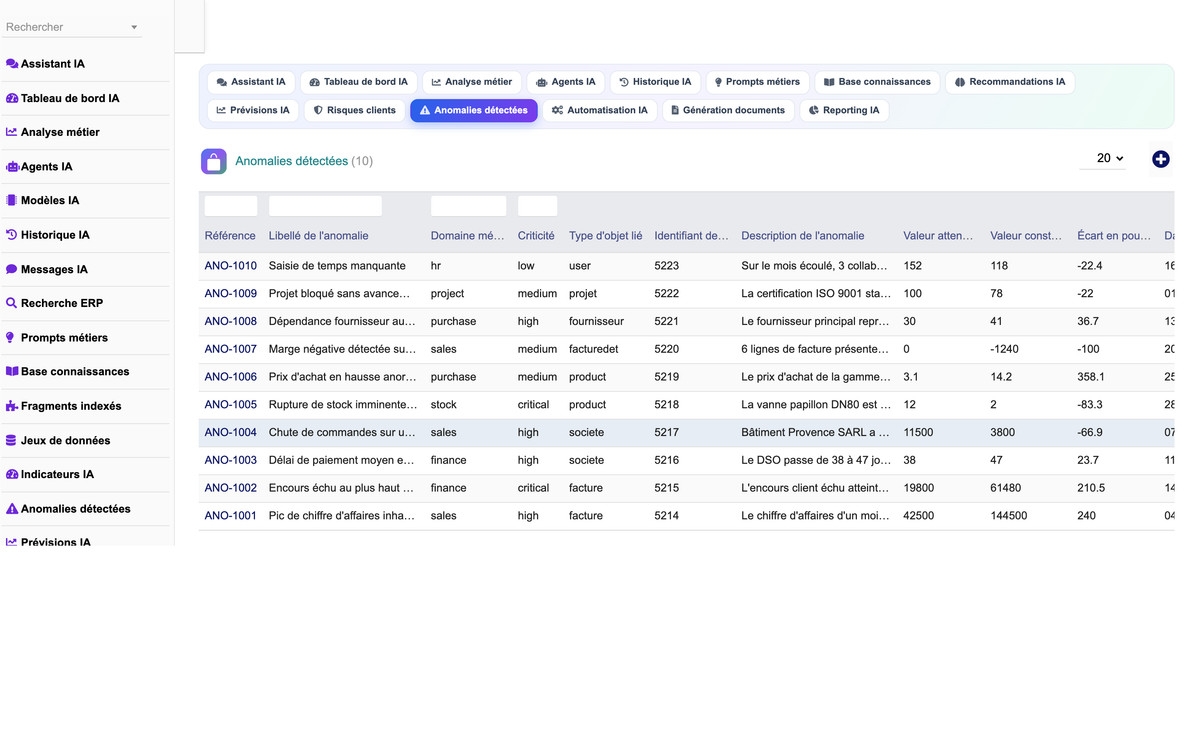The image size is (1200, 743).
Task: Open anomaly ANO-1003
Action: [230, 461]
